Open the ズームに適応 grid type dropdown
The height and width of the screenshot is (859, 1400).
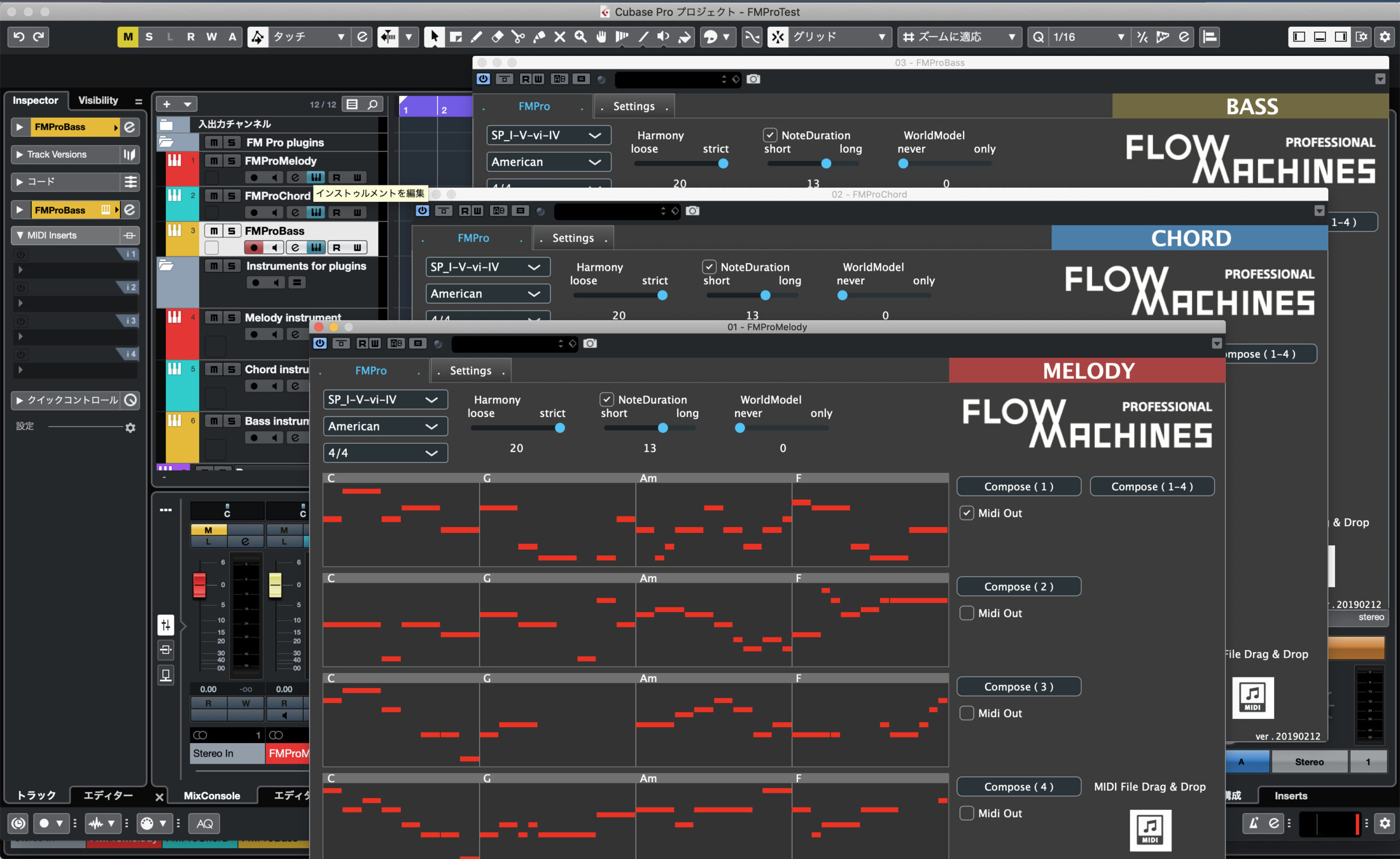[x=960, y=37]
